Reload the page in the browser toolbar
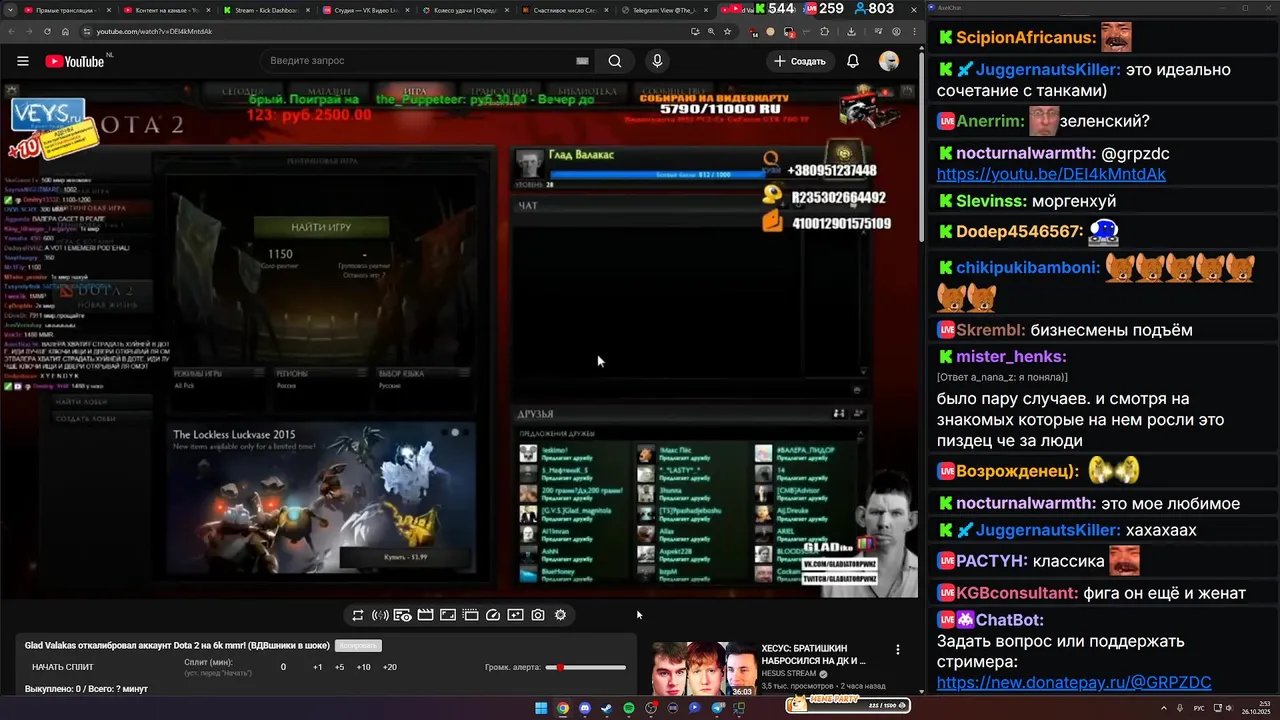 (47, 31)
